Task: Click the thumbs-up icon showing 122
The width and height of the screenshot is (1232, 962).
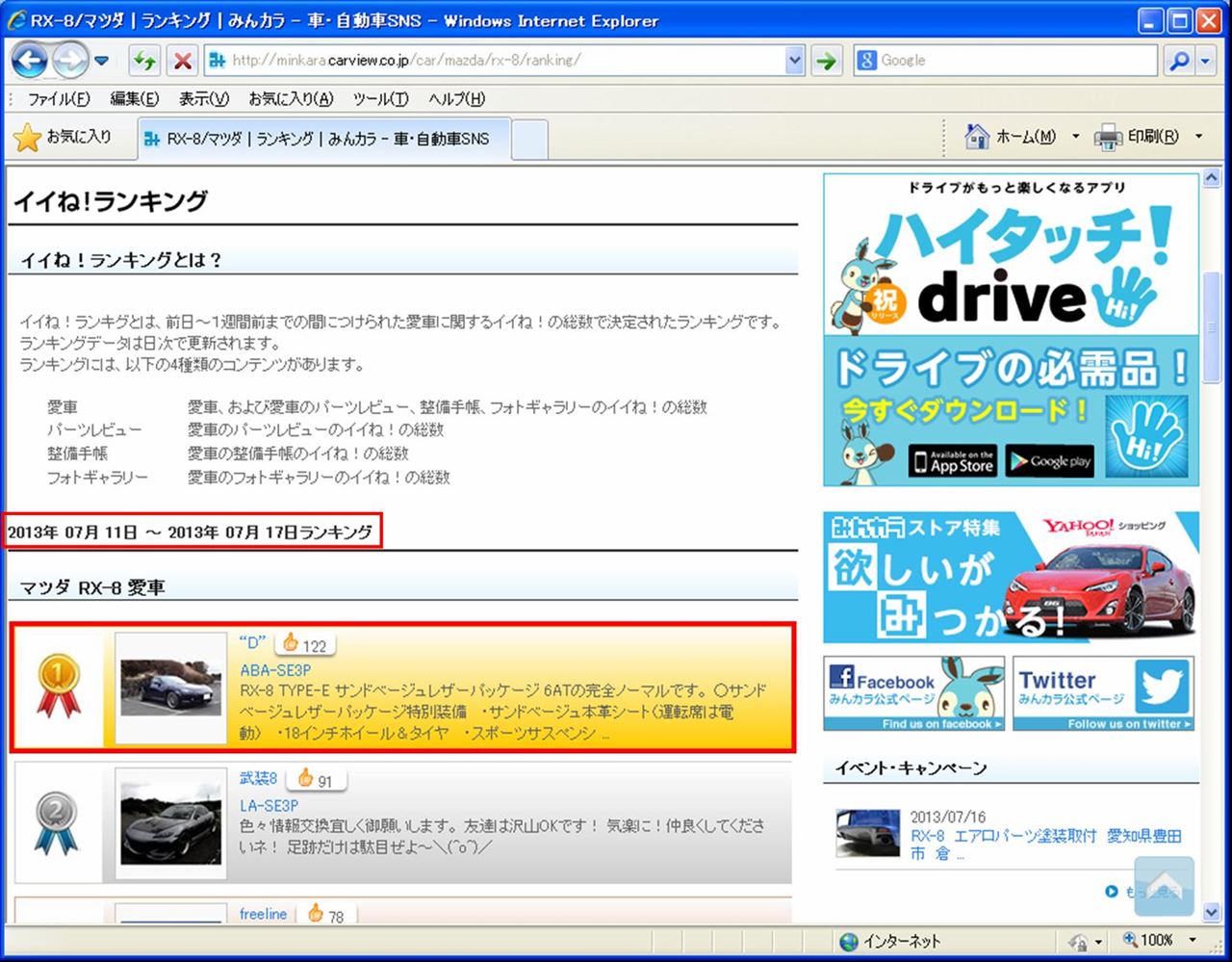Action: [291, 642]
